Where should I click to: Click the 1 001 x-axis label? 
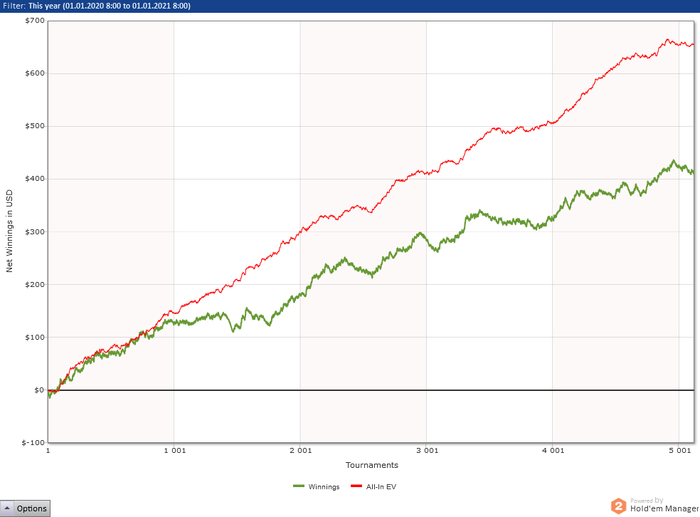click(x=175, y=450)
